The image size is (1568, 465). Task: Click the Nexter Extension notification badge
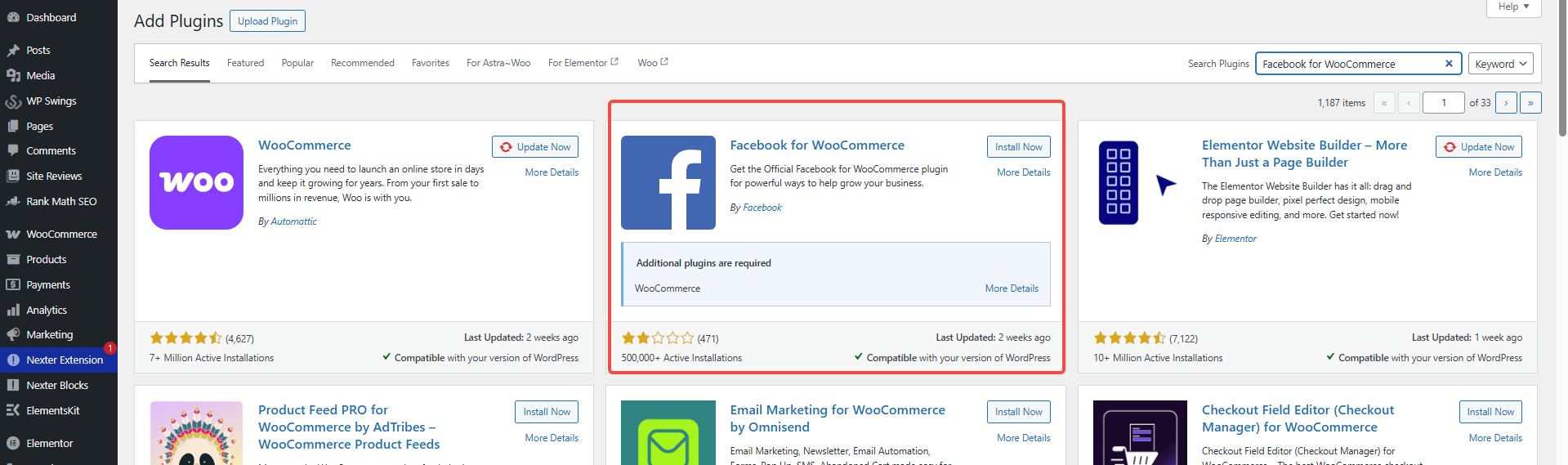click(109, 348)
